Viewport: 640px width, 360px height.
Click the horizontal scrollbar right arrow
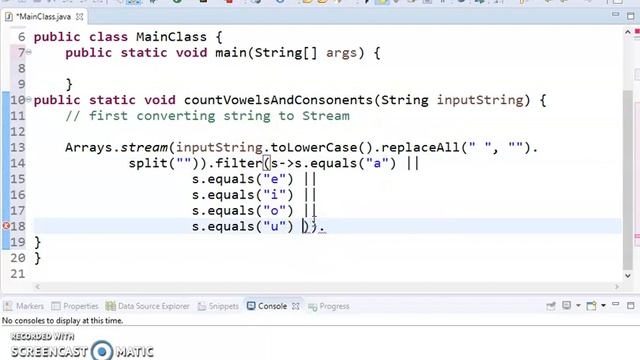pyautogui.click(x=617, y=287)
